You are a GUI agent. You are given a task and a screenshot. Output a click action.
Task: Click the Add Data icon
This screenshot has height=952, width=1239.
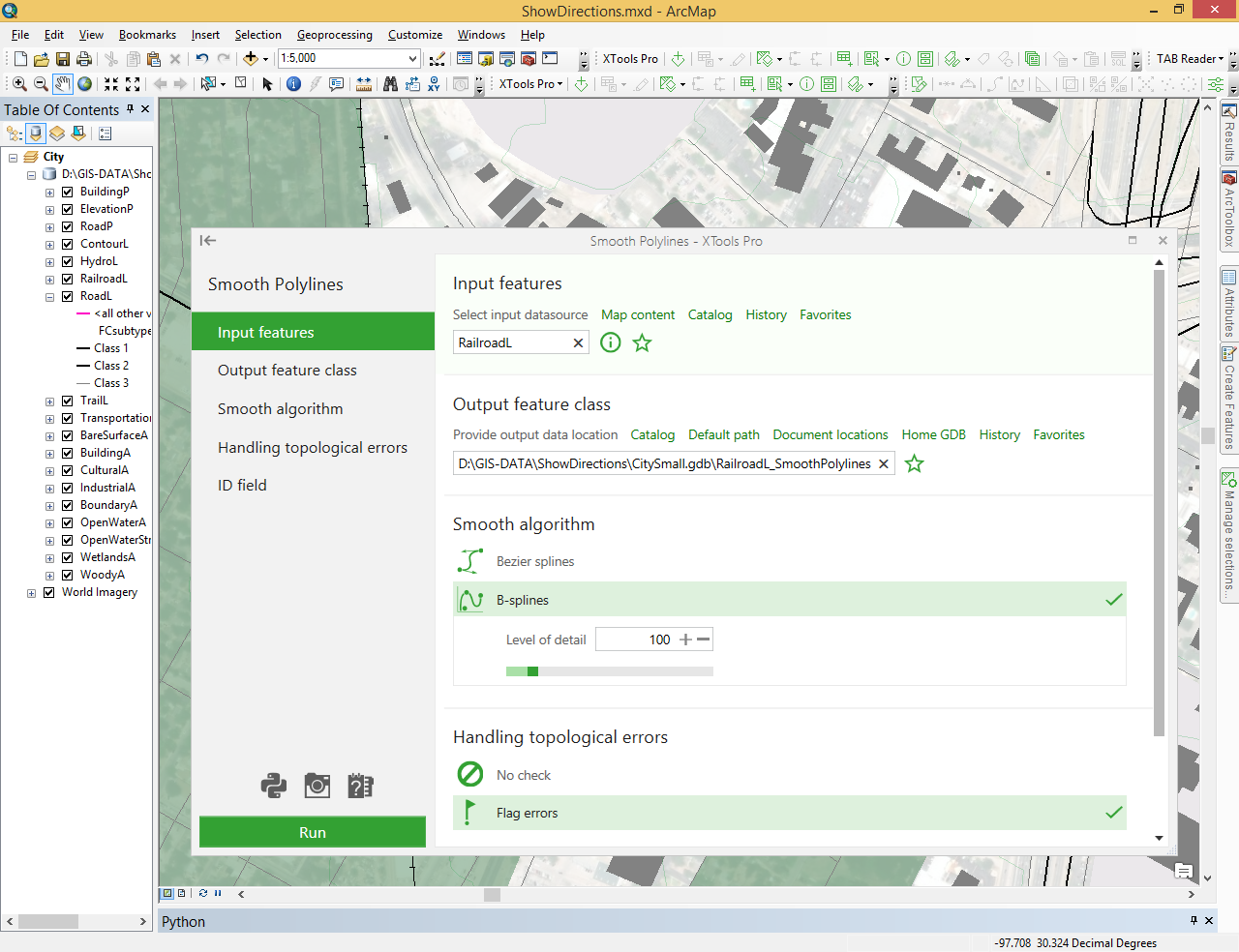[250, 59]
